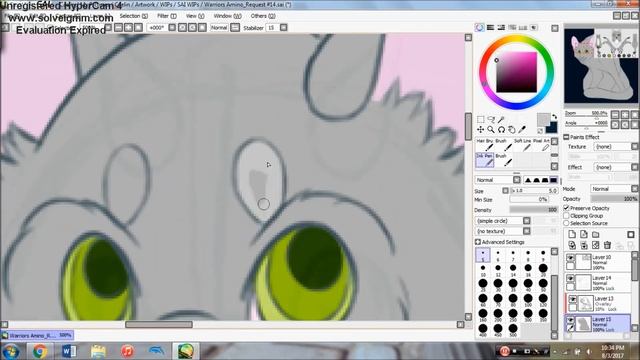Choose the Hair Bru brush
640x360 pixels.
[x=484, y=144]
